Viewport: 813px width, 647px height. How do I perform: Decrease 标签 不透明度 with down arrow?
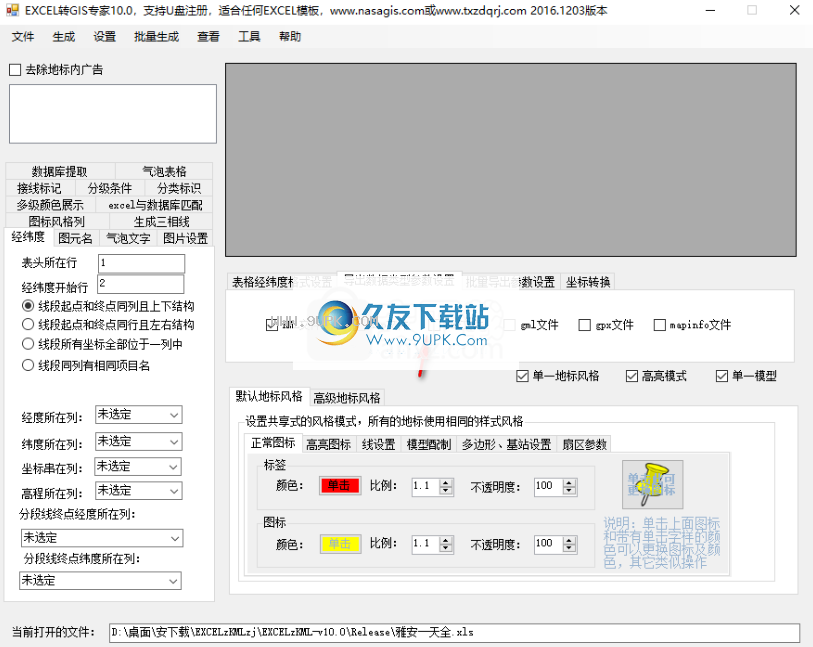570,490
